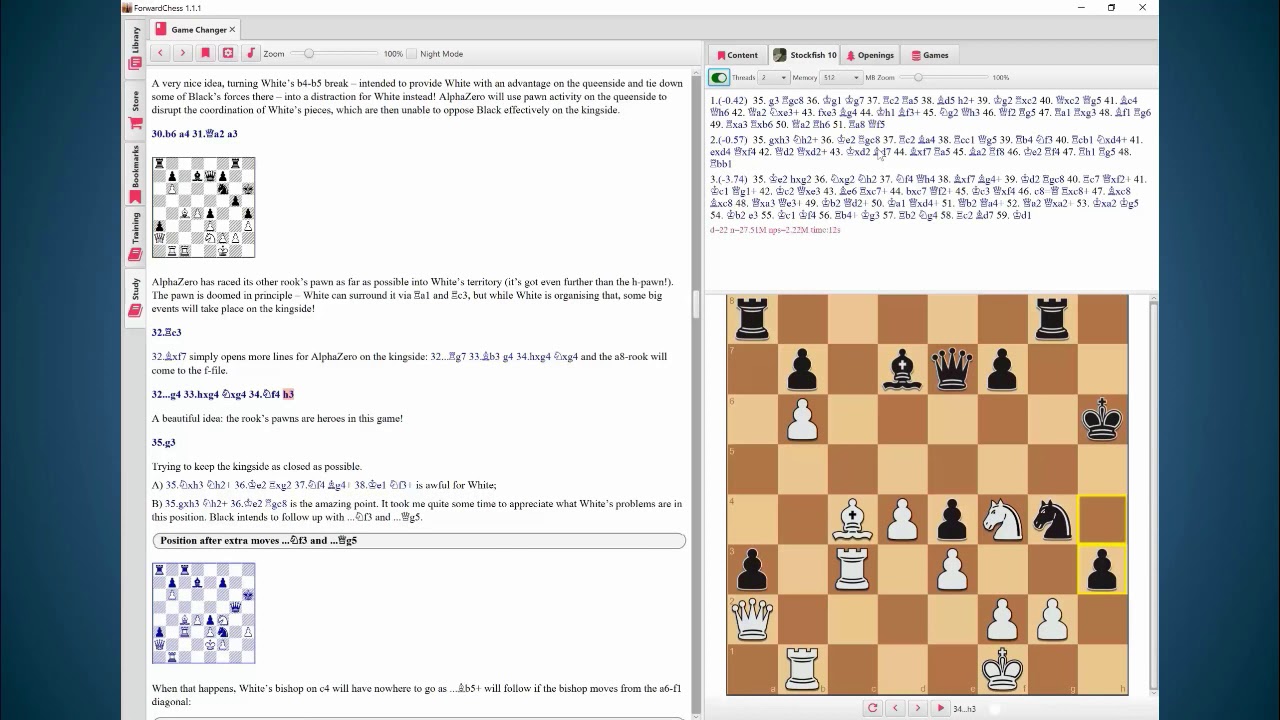Open the Memory size dropdown

[x=841, y=77]
